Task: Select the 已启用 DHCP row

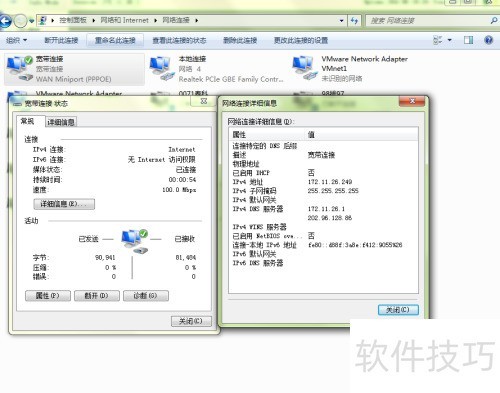Action: click(x=323, y=173)
